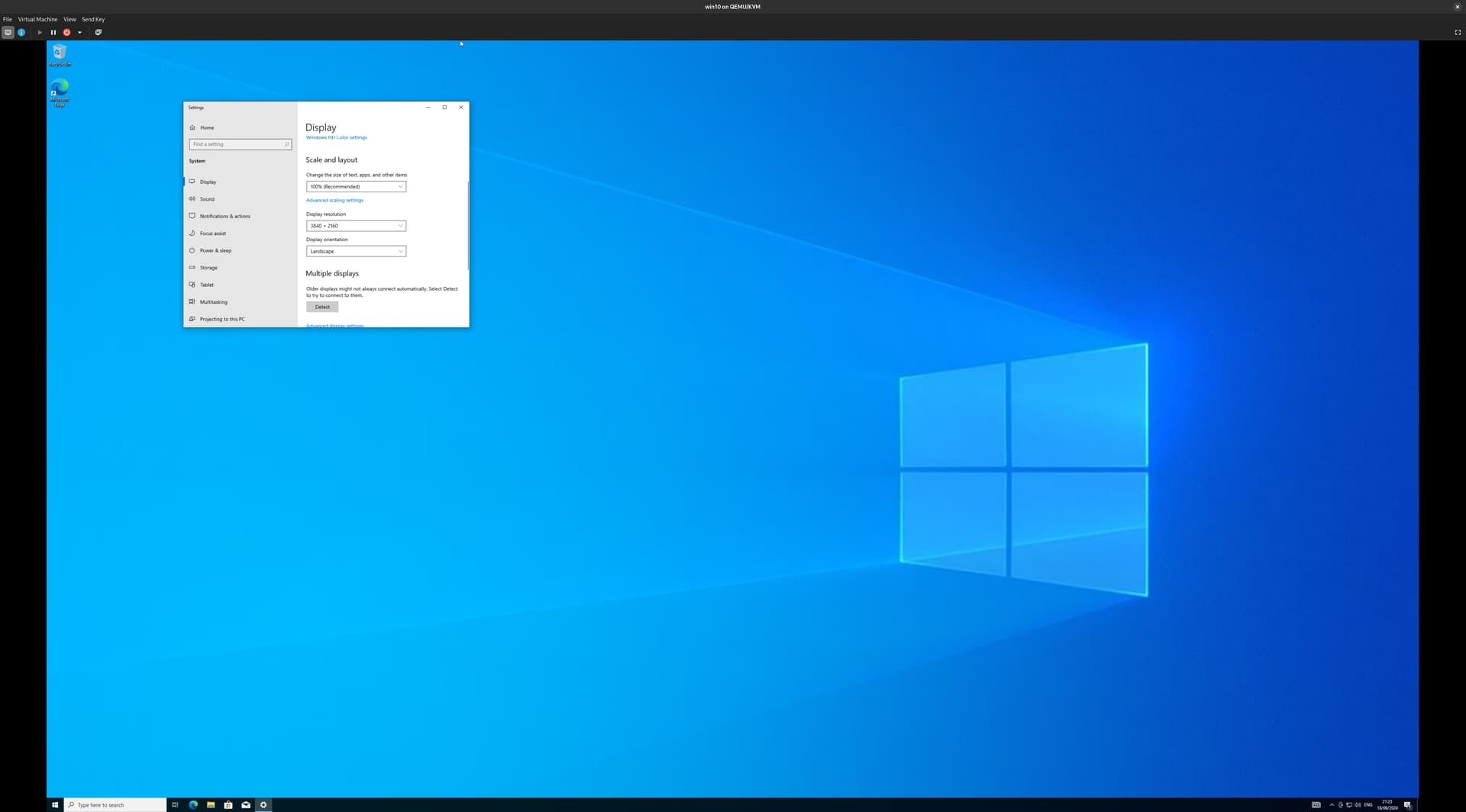Click the red Shut Down power icon

pos(66,32)
